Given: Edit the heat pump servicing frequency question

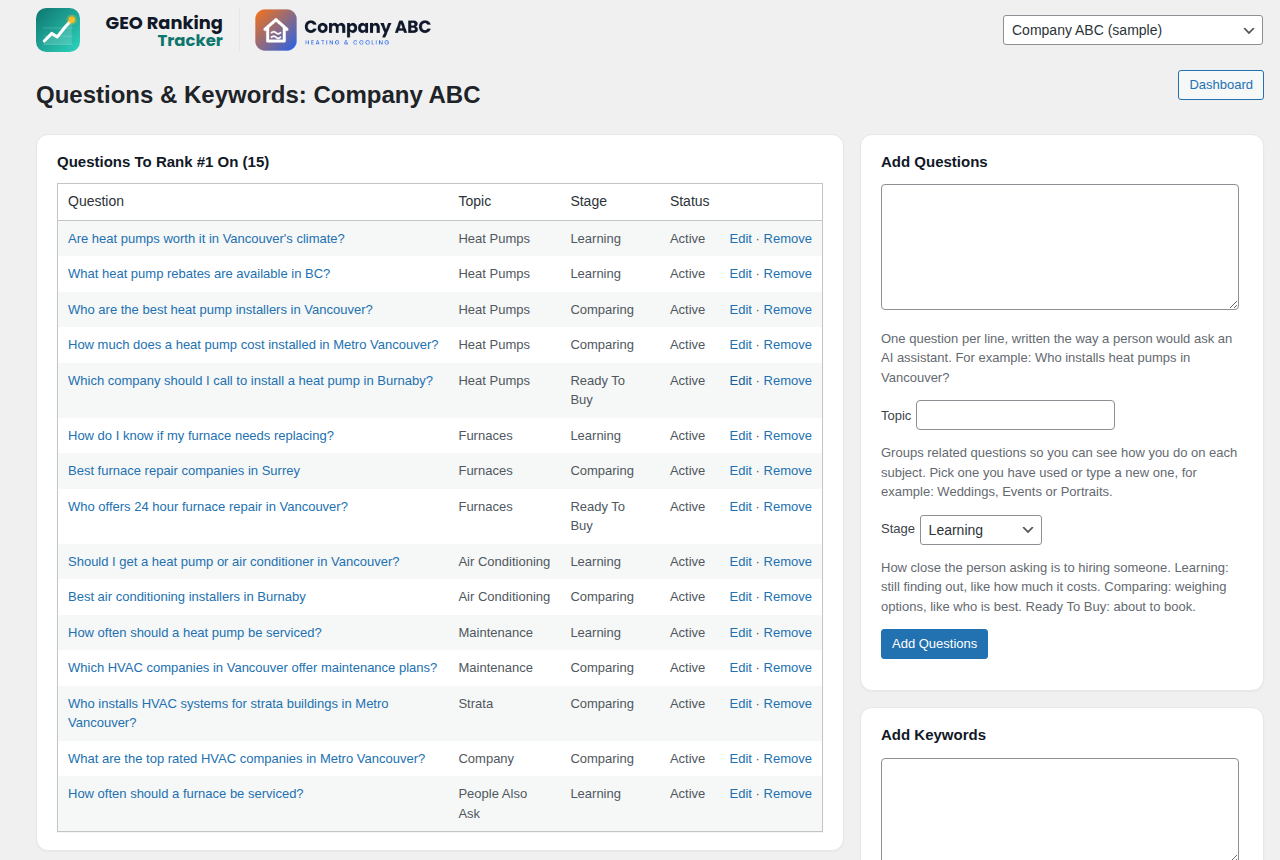Looking at the screenshot, I should (741, 633).
